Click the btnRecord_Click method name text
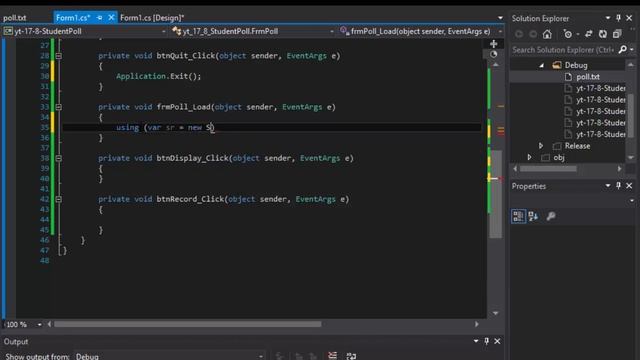Viewport: 640px width, 360px height. [x=190, y=199]
